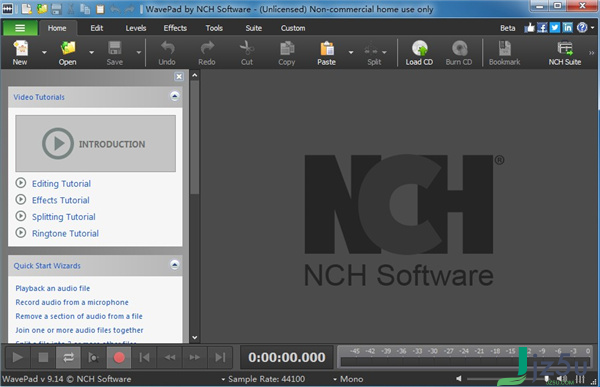Open the Mono channel dropdown

pyautogui.click(x=348, y=379)
